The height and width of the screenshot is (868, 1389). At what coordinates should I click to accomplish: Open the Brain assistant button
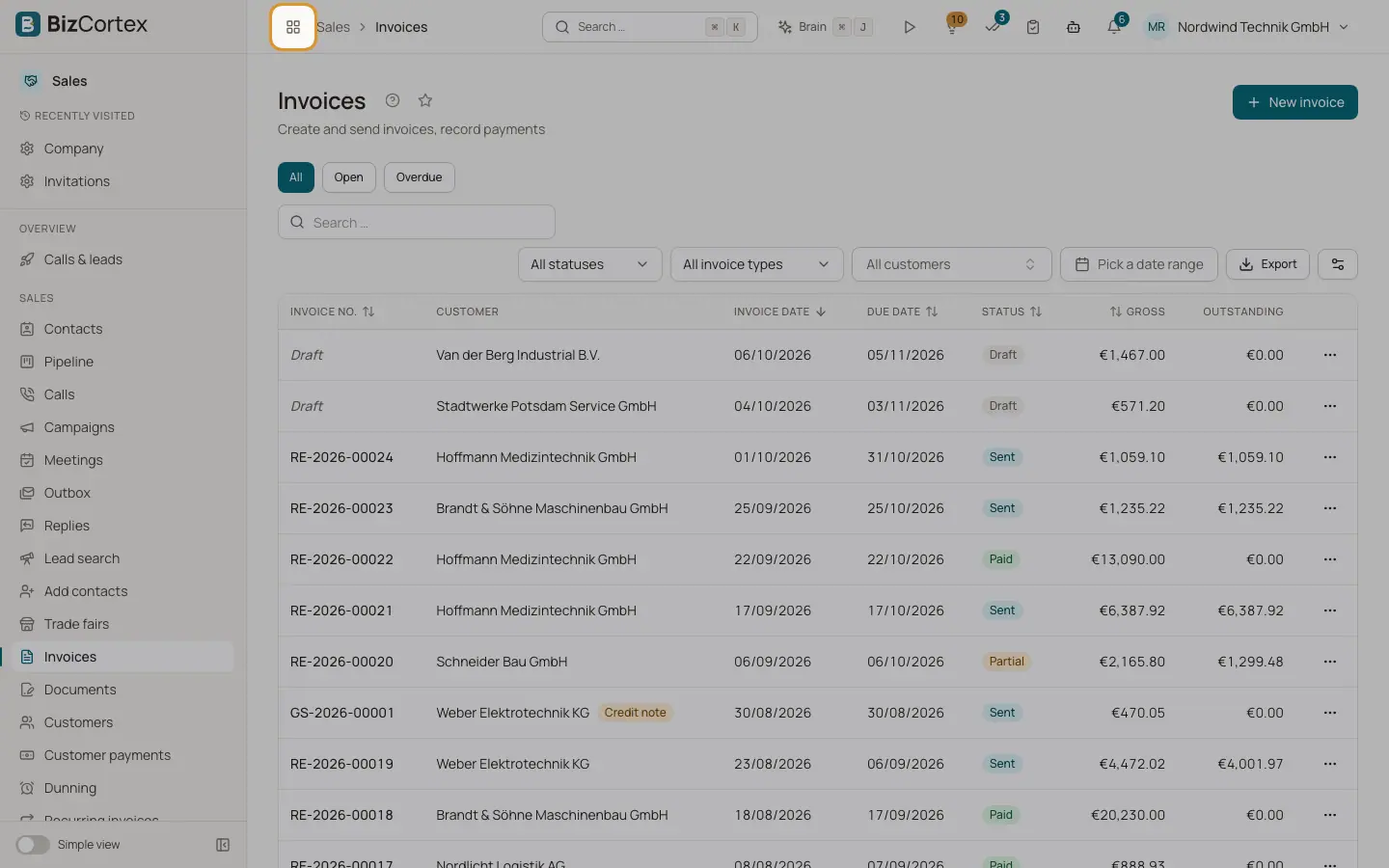coord(826,27)
